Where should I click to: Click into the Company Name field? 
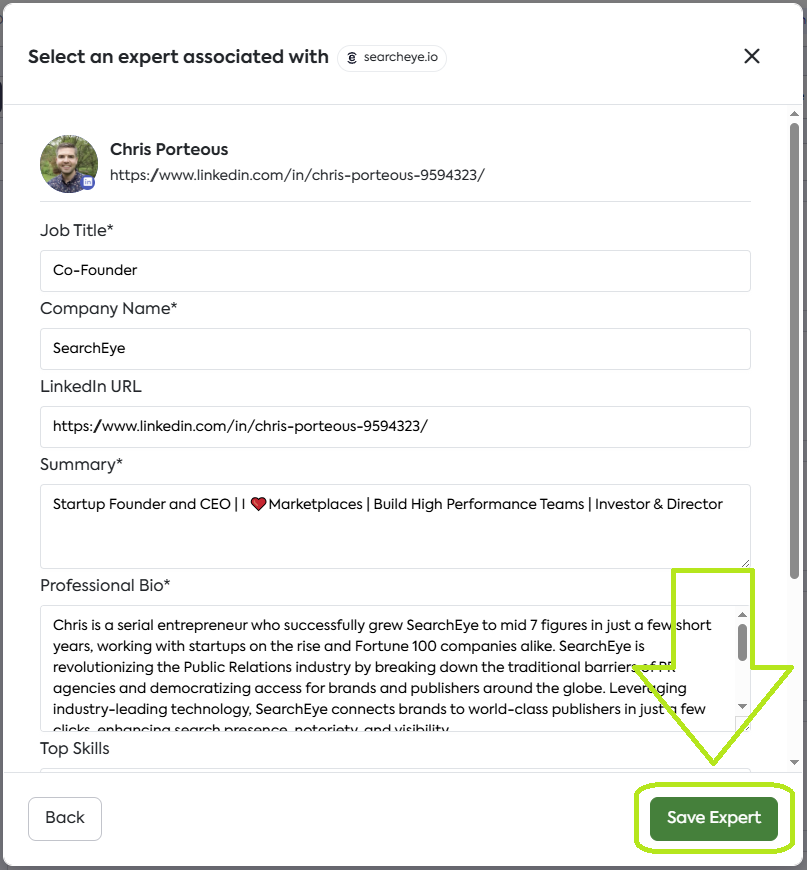pos(395,348)
